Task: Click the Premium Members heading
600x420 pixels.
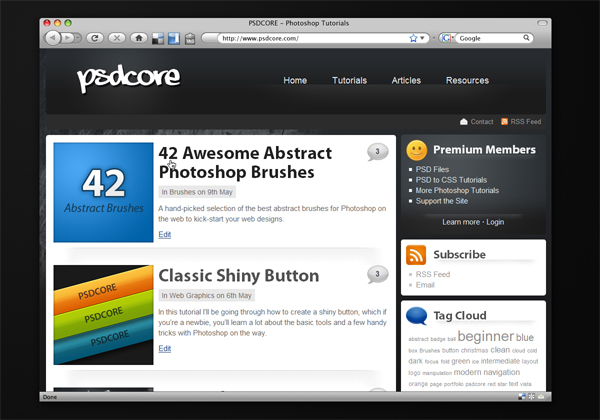Action: pyautogui.click(x=484, y=150)
